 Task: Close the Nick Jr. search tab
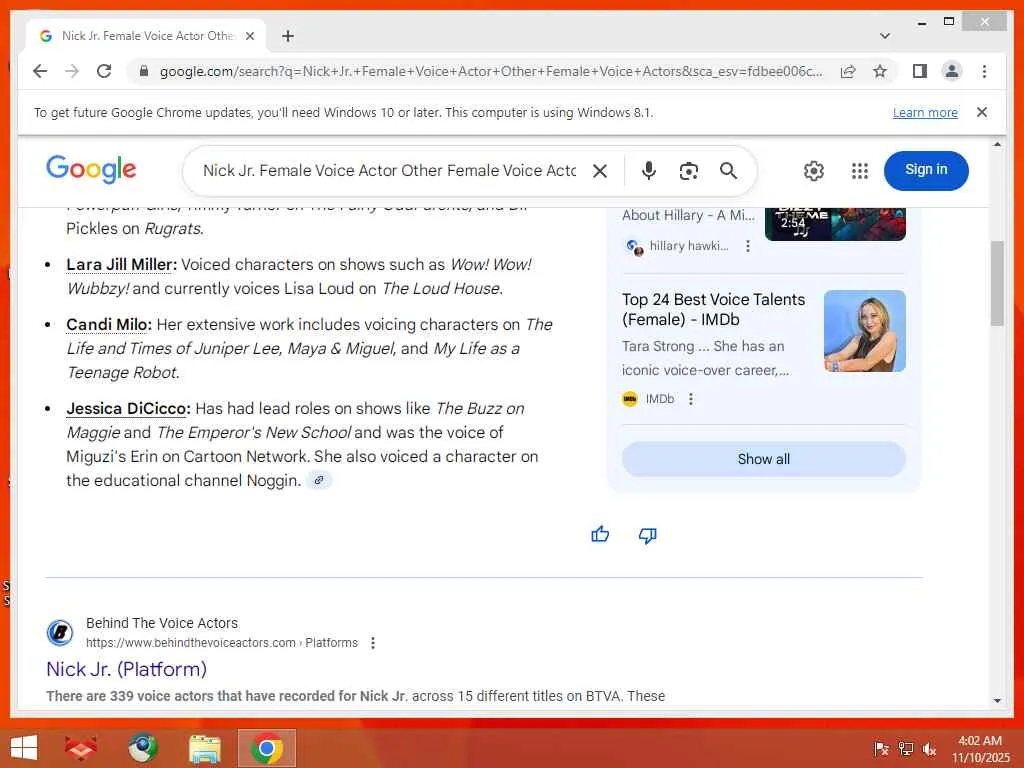[249, 36]
